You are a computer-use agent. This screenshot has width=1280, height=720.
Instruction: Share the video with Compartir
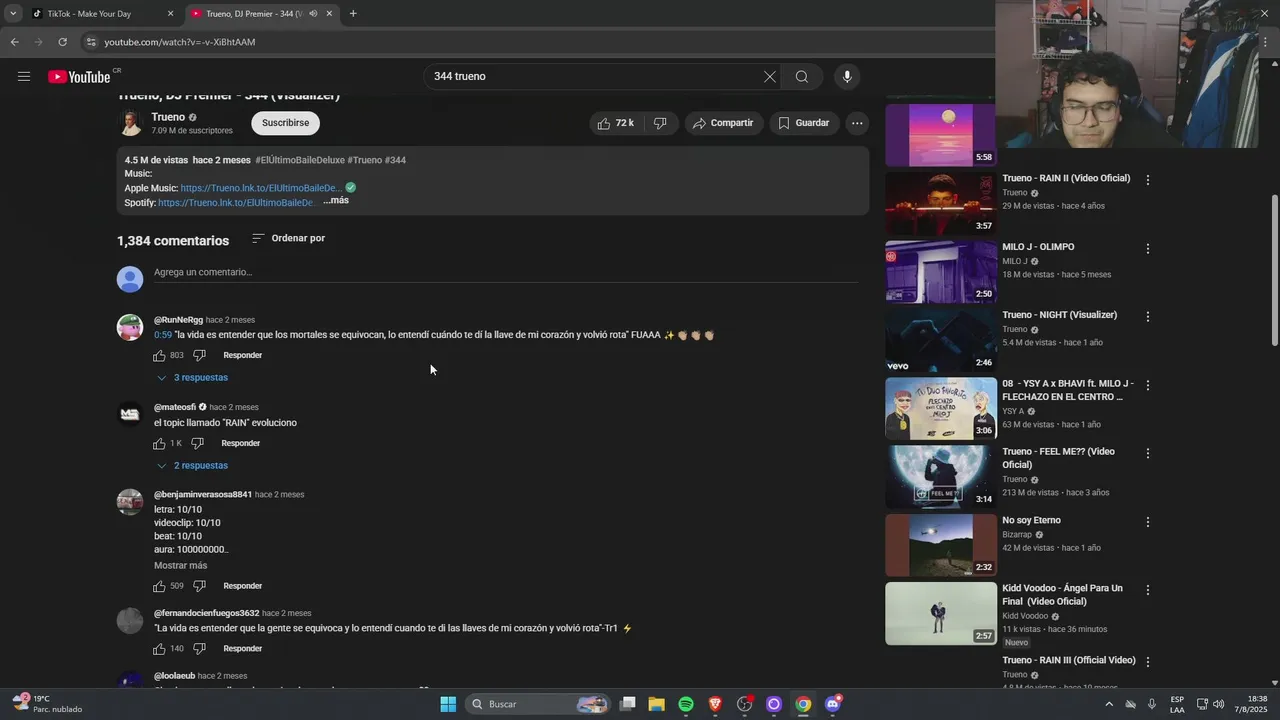pyautogui.click(x=723, y=123)
